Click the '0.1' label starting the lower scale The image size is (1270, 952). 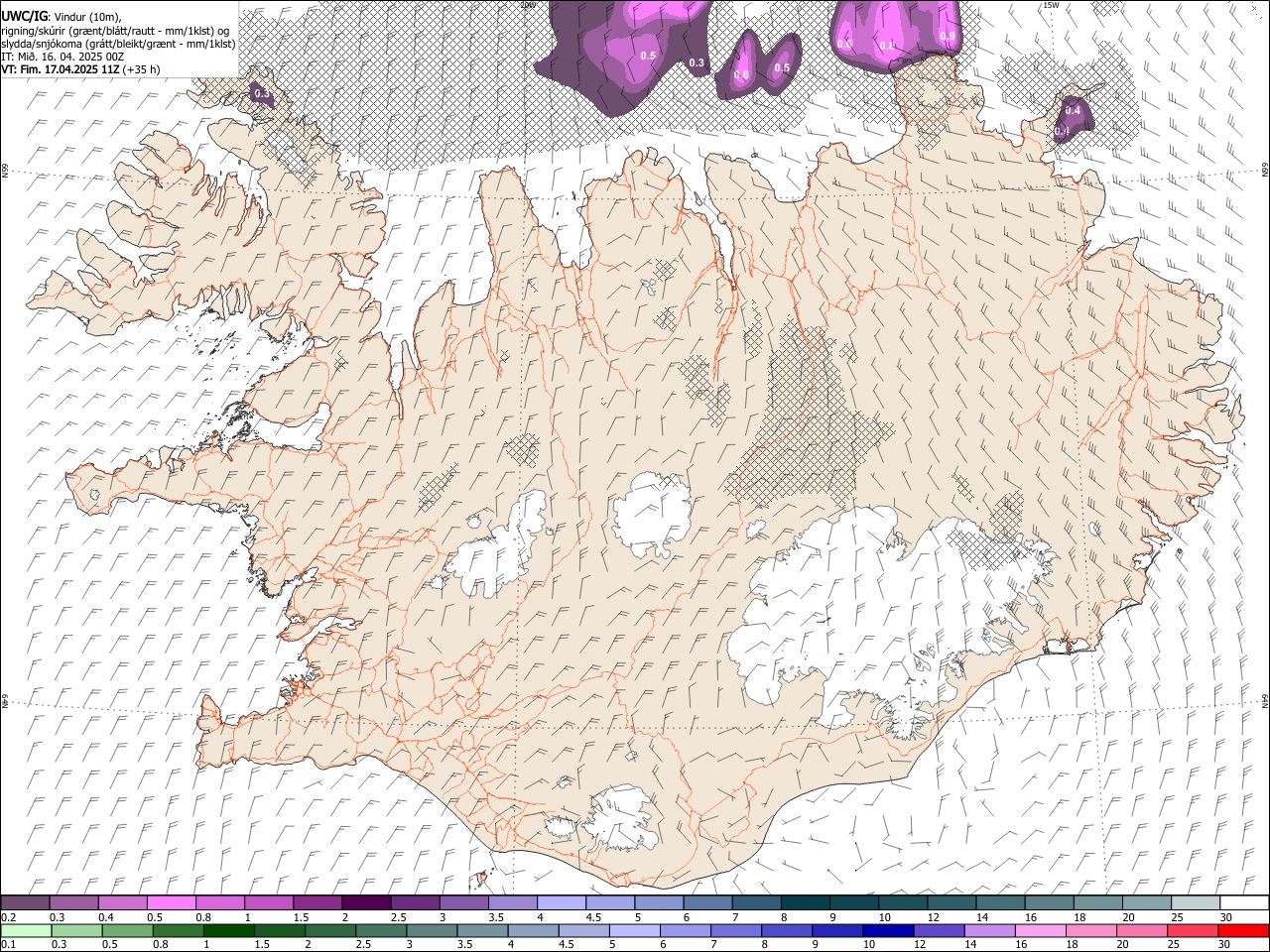click(8, 944)
